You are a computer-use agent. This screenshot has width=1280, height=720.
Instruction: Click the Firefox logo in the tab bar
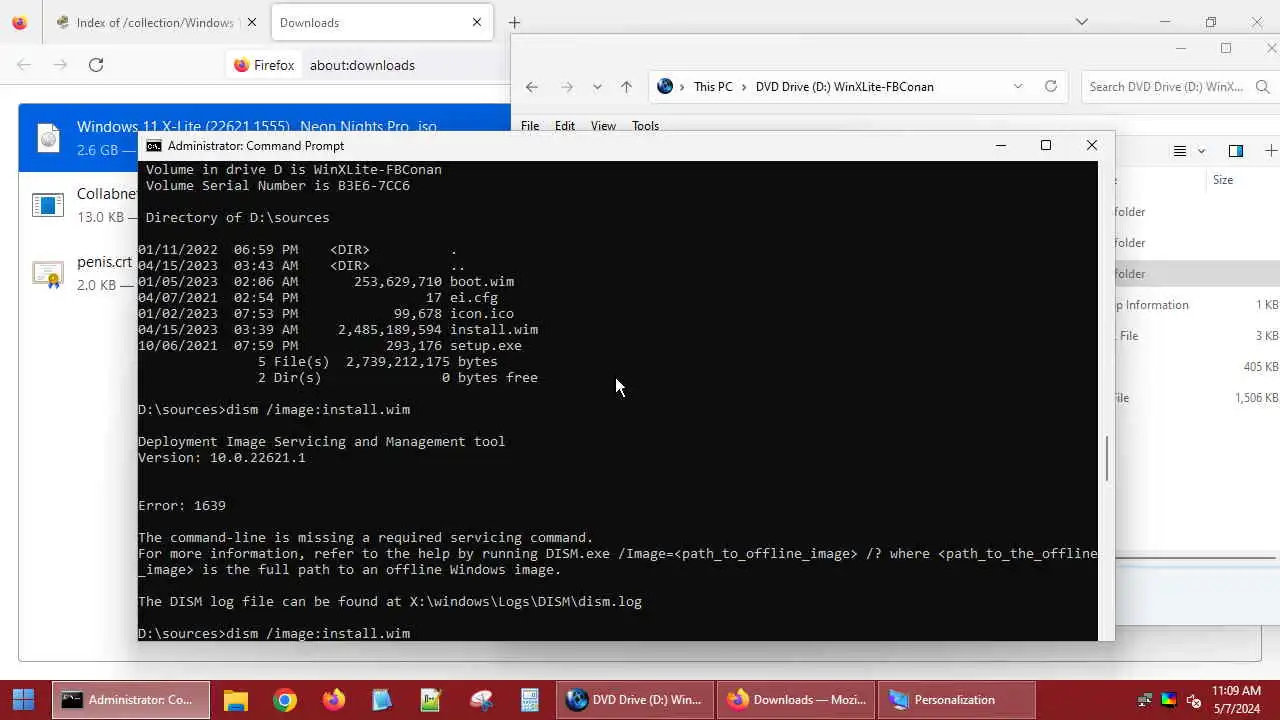(x=20, y=22)
